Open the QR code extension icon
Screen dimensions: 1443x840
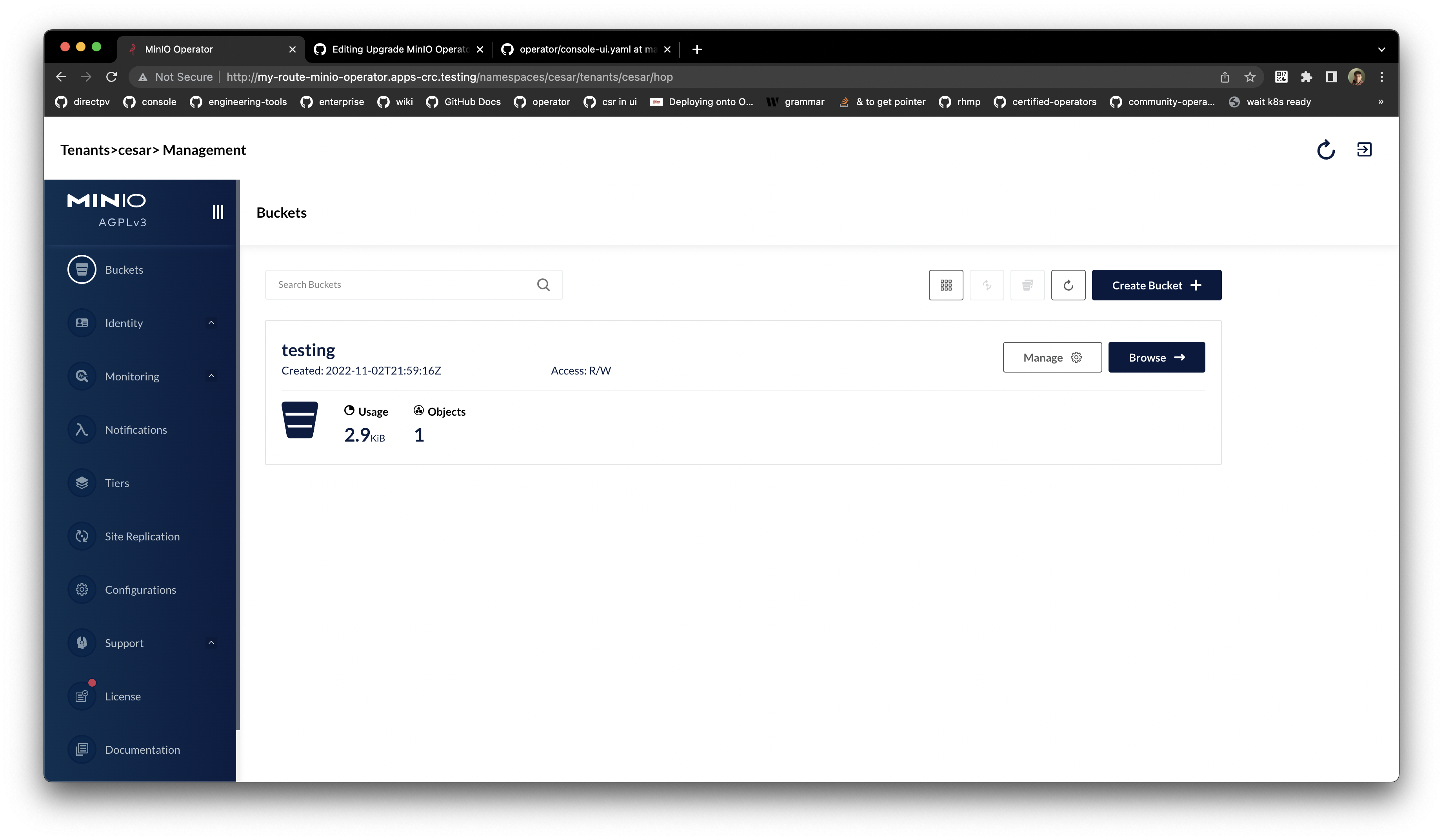coord(1281,77)
